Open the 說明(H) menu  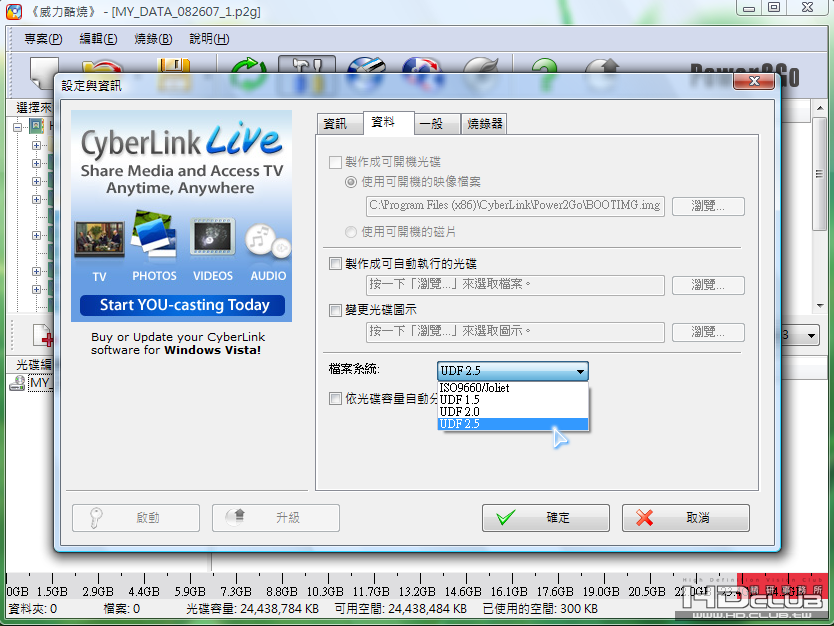tap(209, 39)
